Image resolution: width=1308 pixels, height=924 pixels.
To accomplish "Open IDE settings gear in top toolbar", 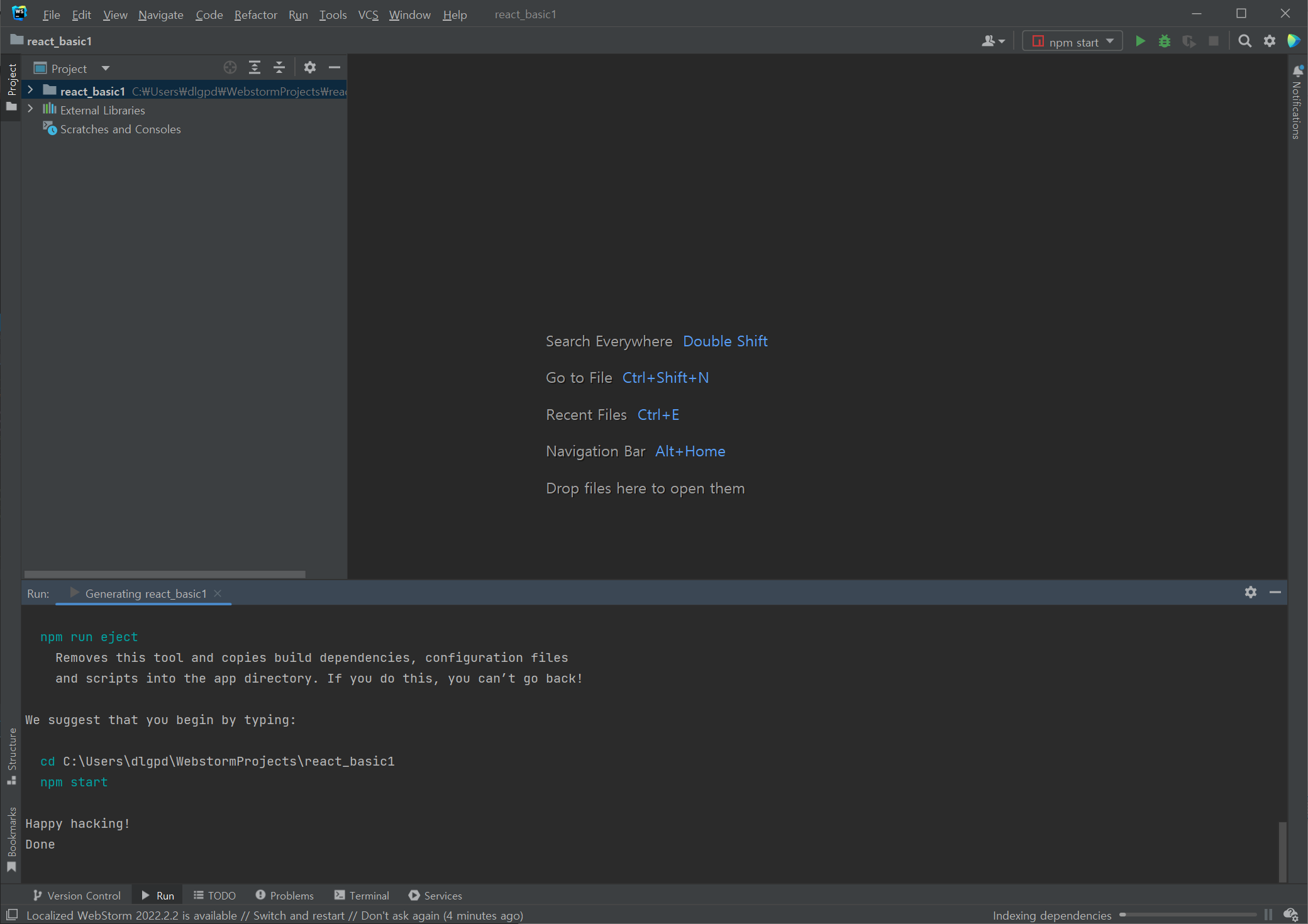I will click(1270, 41).
